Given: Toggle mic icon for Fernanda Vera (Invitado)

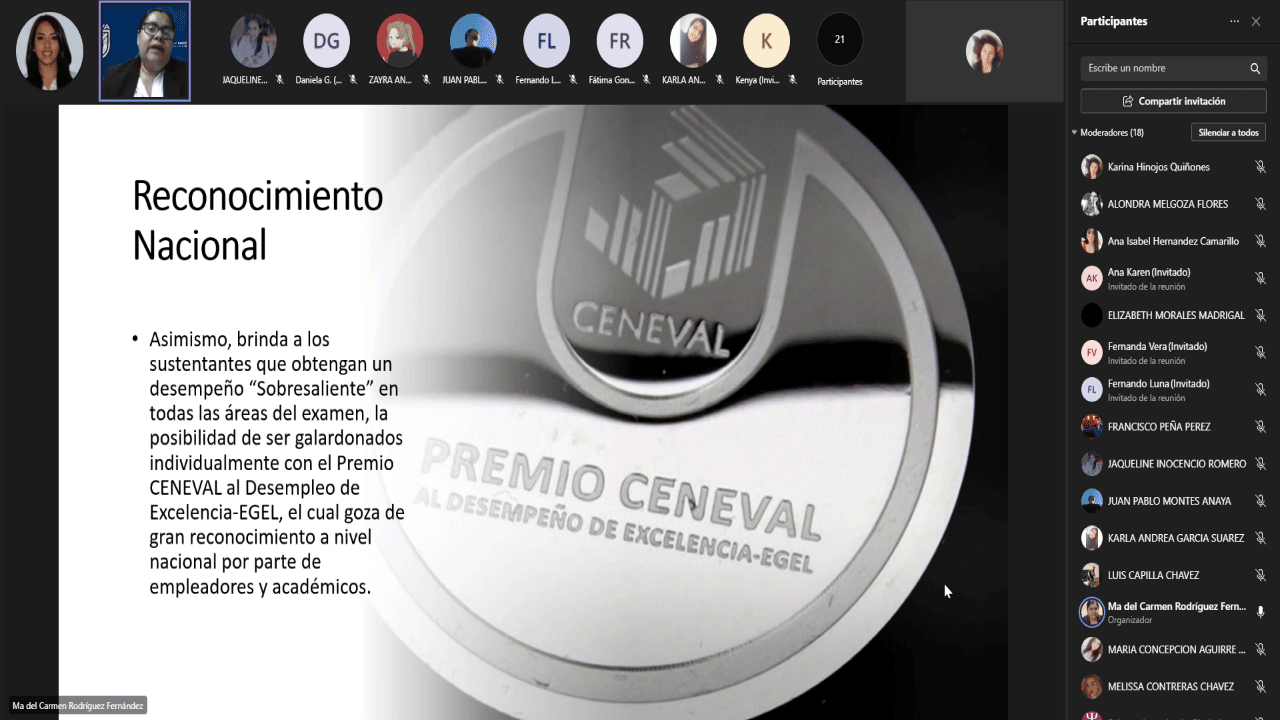Looking at the screenshot, I should (x=1260, y=352).
